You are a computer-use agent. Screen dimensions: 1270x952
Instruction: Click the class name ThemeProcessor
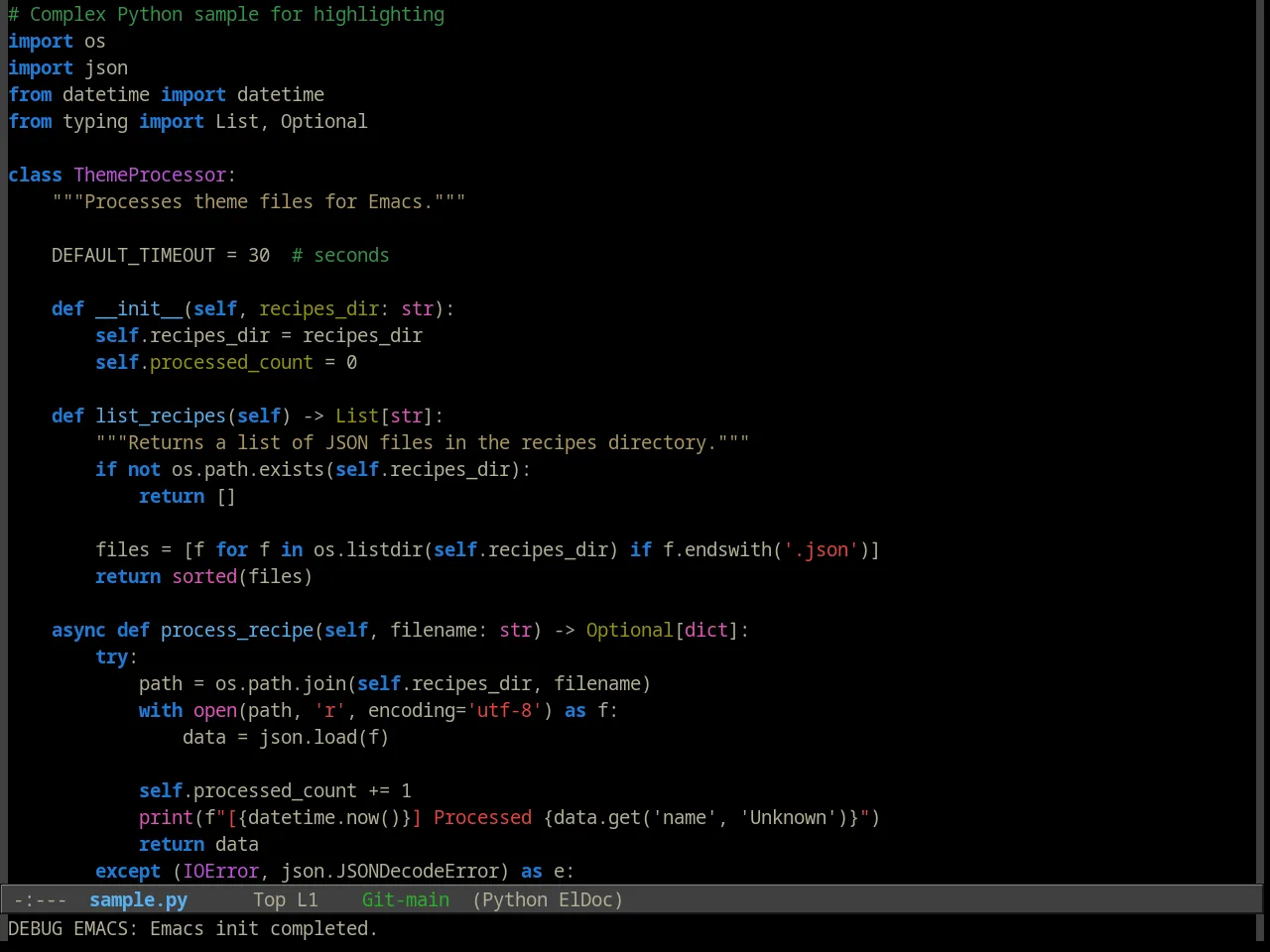[150, 176]
